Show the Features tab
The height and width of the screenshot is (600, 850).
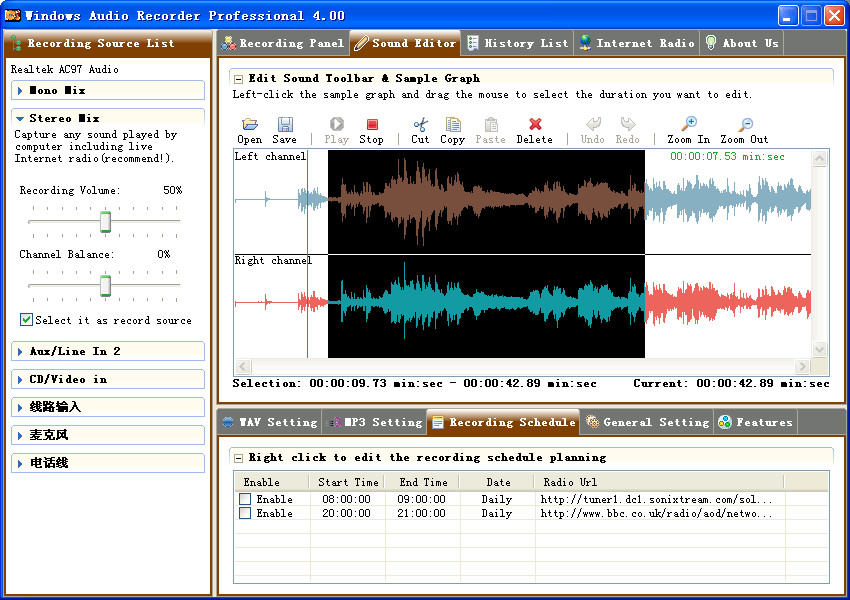[x=756, y=422]
